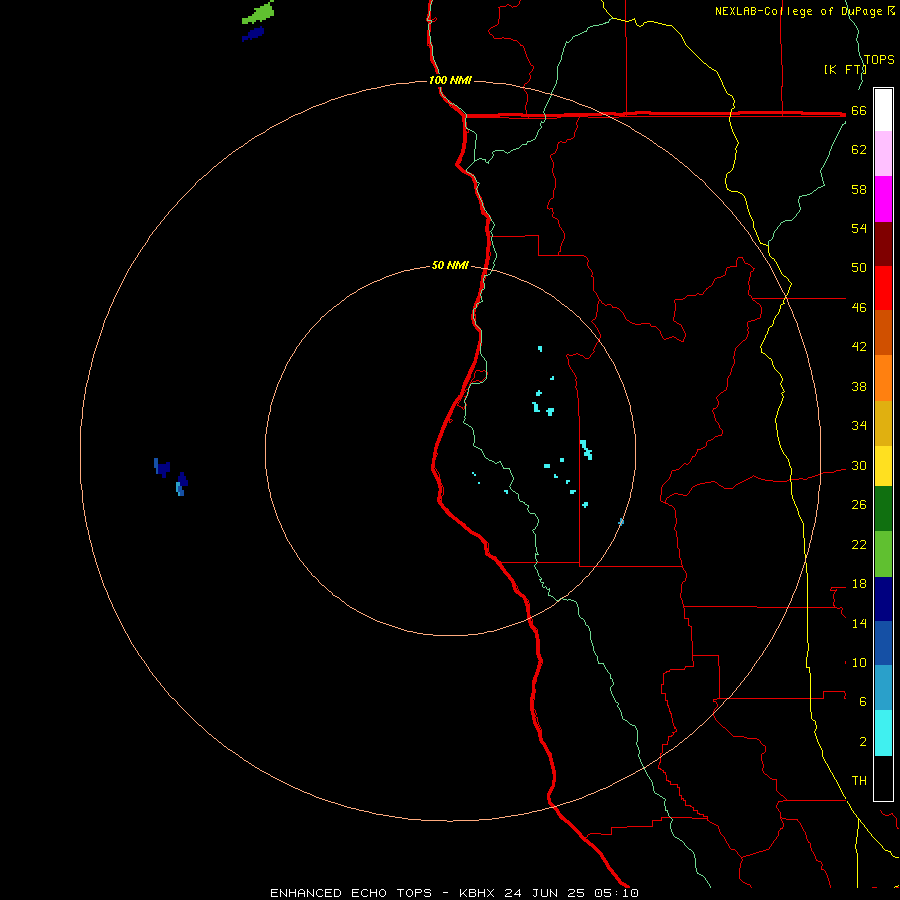The height and width of the screenshot is (900, 900).
Task: Click the bright orange legend swatch
Action: (x=883, y=378)
